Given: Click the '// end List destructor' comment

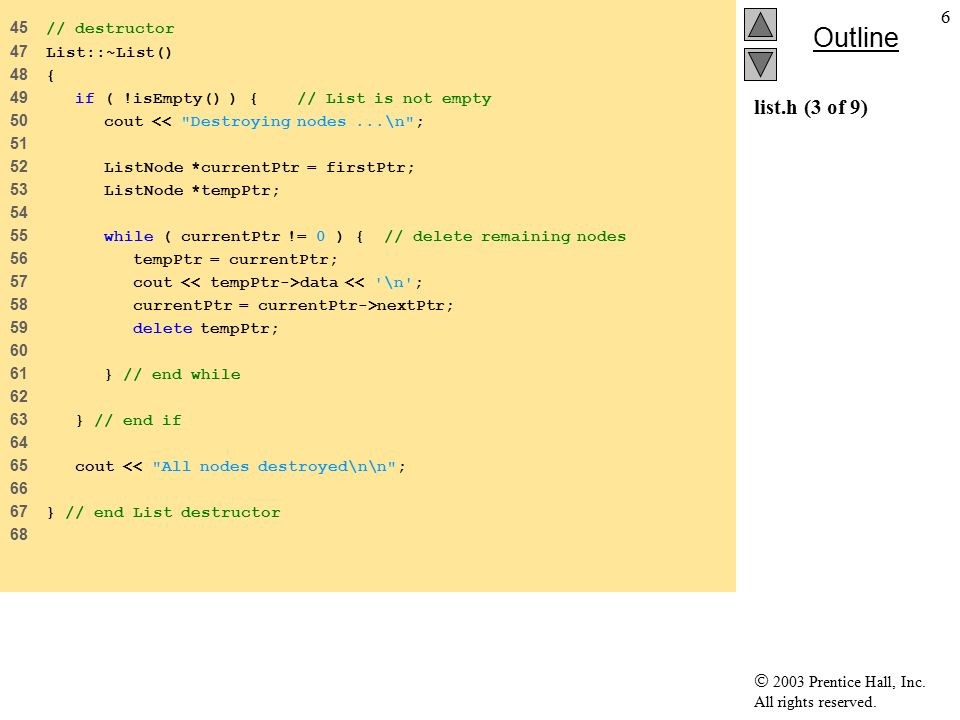Looking at the screenshot, I should 173,512.
